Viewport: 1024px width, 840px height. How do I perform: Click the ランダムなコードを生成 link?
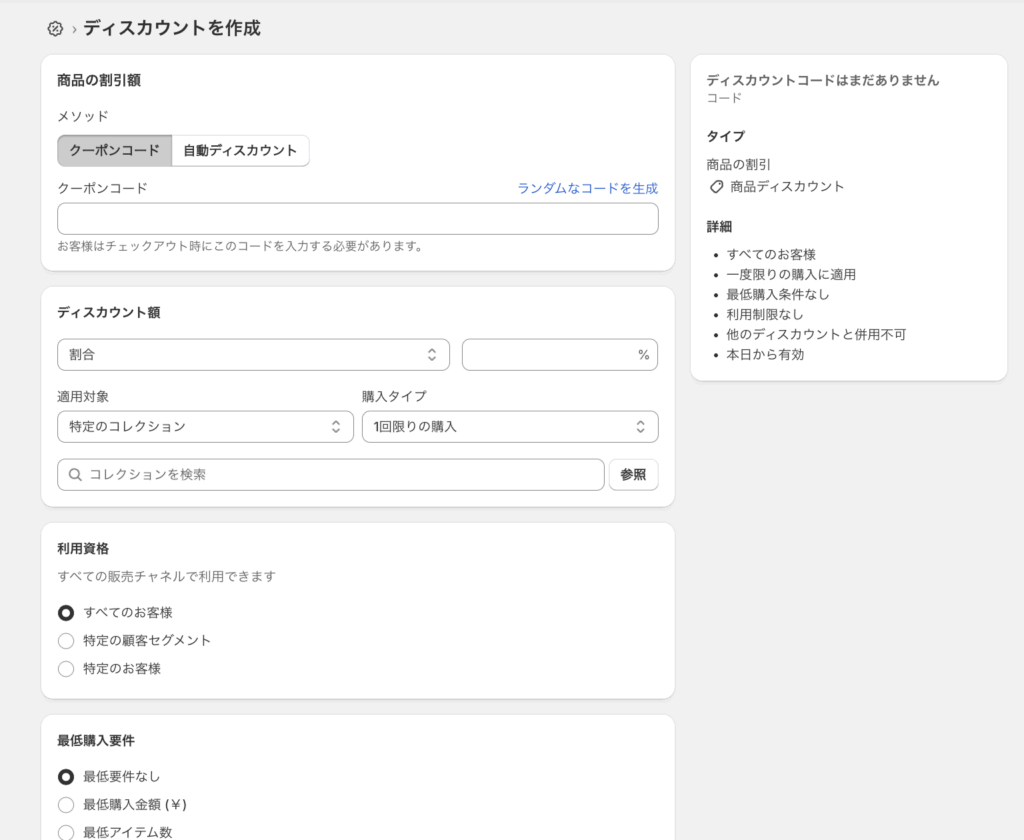[587, 188]
